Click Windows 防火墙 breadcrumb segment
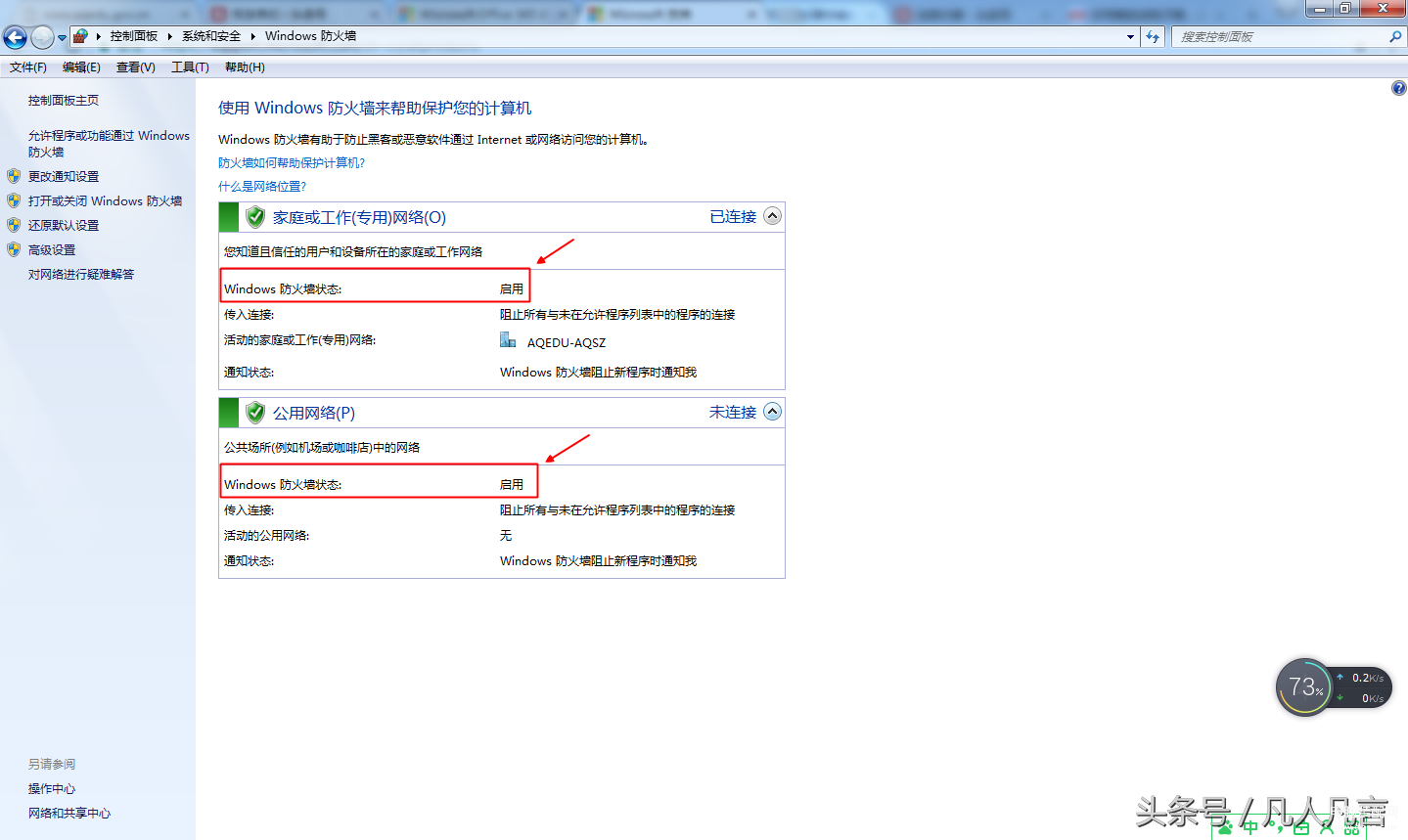The width and height of the screenshot is (1408, 840). coord(310,36)
